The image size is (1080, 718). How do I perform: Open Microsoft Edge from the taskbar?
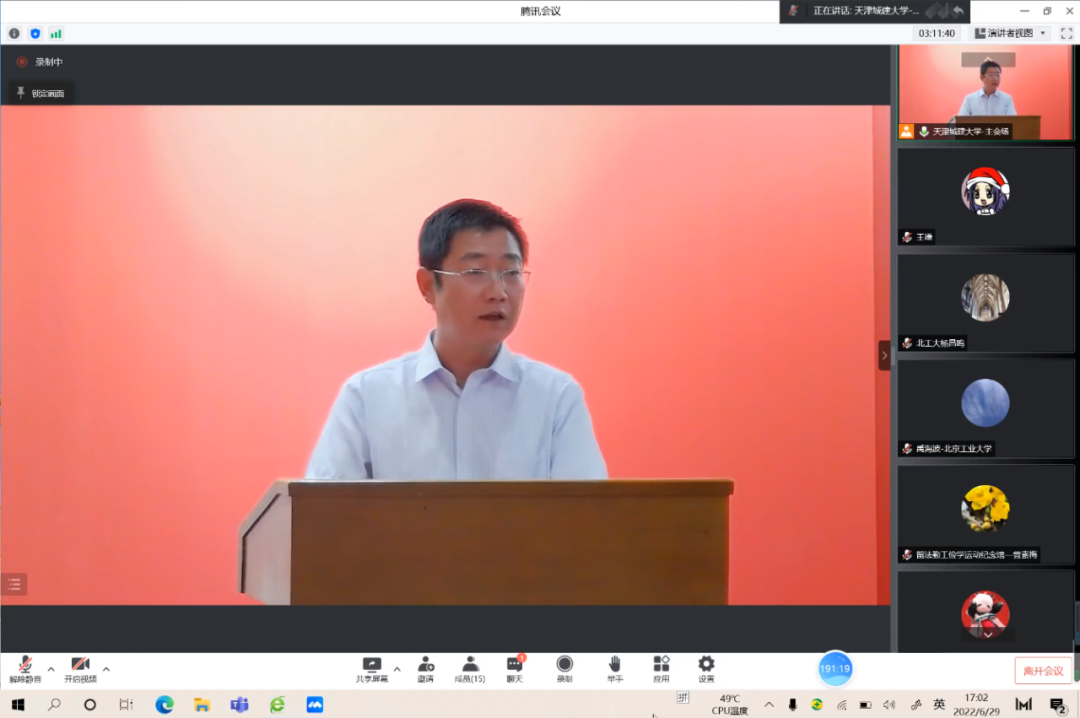click(x=164, y=704)
